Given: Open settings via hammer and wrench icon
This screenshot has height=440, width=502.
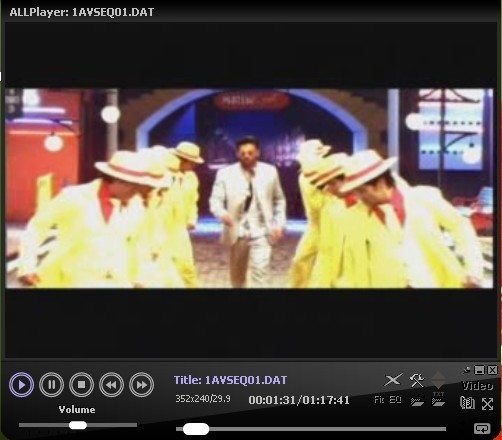Looking at the screenshot, I should click(417, 380).
